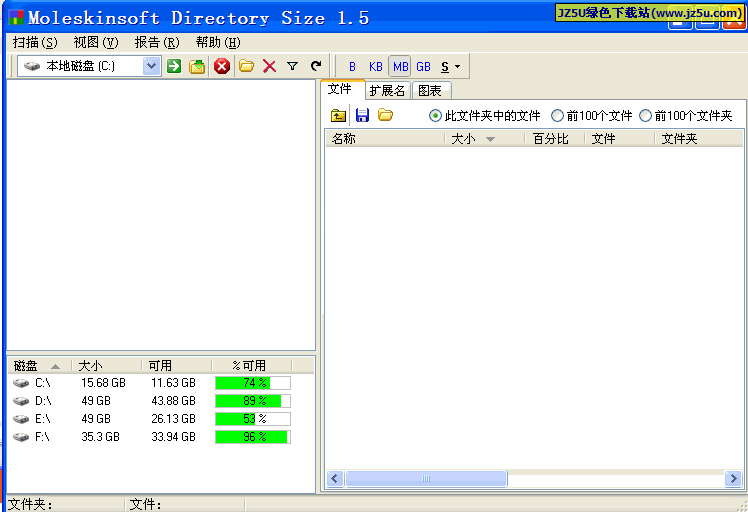Sort by 文件 column header
Screen dimensions: 748x512
tap(620, 139)
